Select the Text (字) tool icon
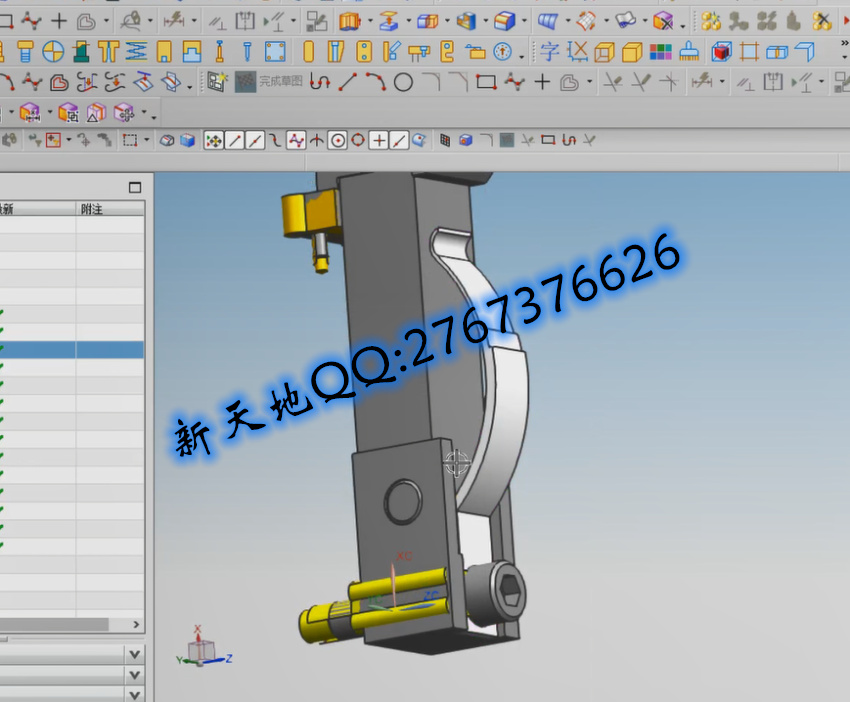 (x=550, y=52)
